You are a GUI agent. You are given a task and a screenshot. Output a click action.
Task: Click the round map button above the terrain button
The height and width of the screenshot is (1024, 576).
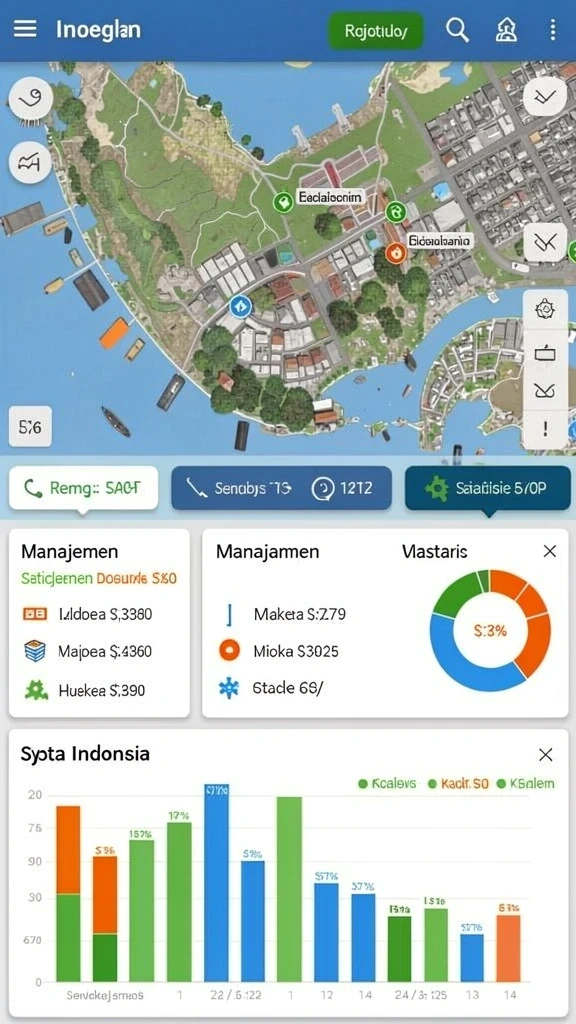tap(31, 98)
